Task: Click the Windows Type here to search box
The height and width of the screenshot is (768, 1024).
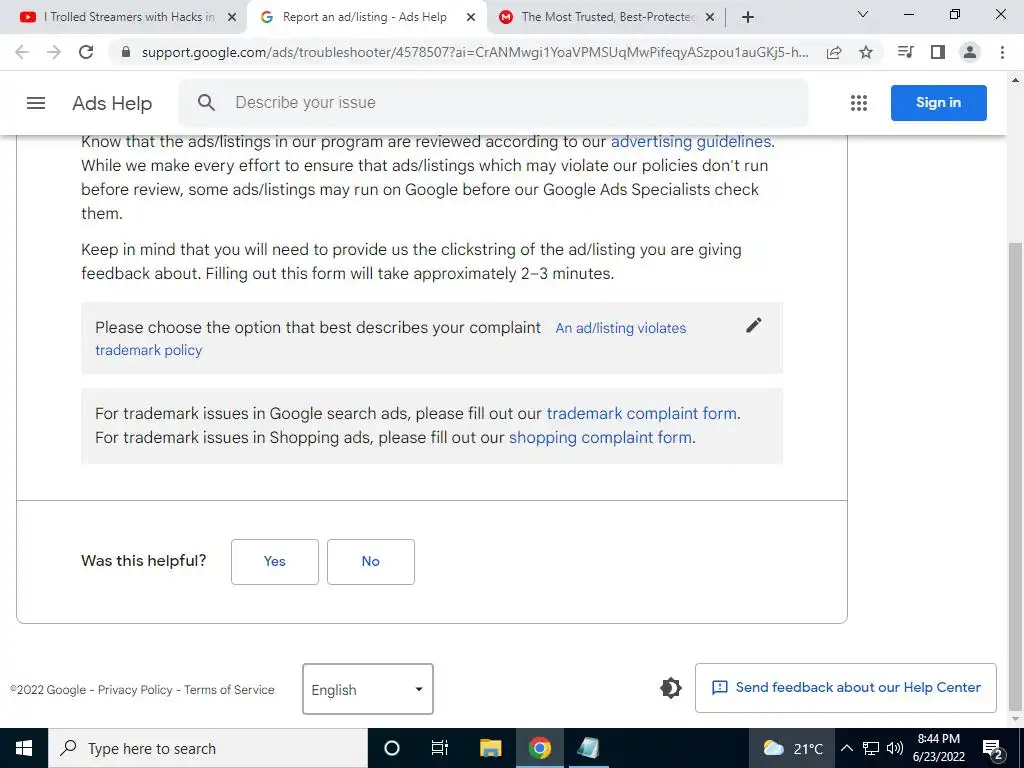Action: (x=208, y=748)
